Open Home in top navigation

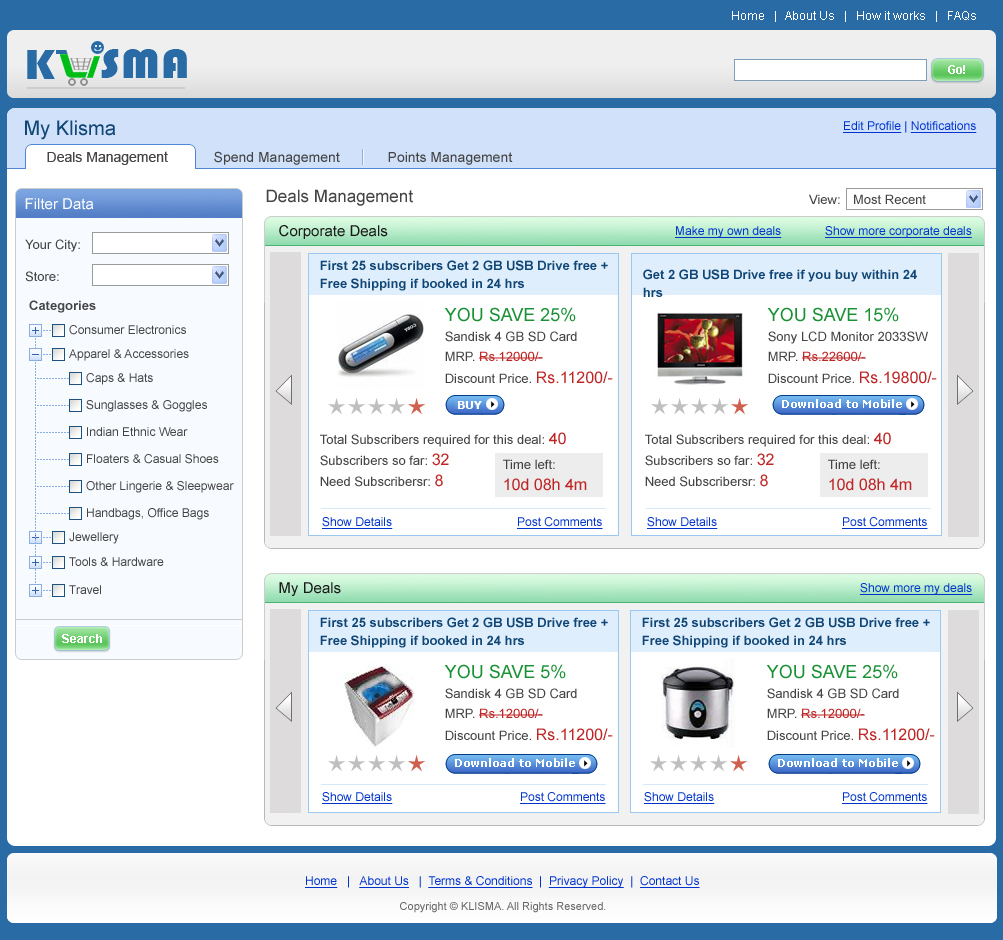coord(748,15)
